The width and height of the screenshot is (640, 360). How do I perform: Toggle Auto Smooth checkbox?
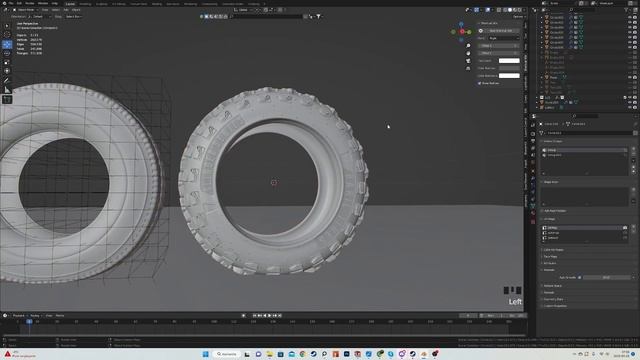pyautogui.click(x=580, y=278)
